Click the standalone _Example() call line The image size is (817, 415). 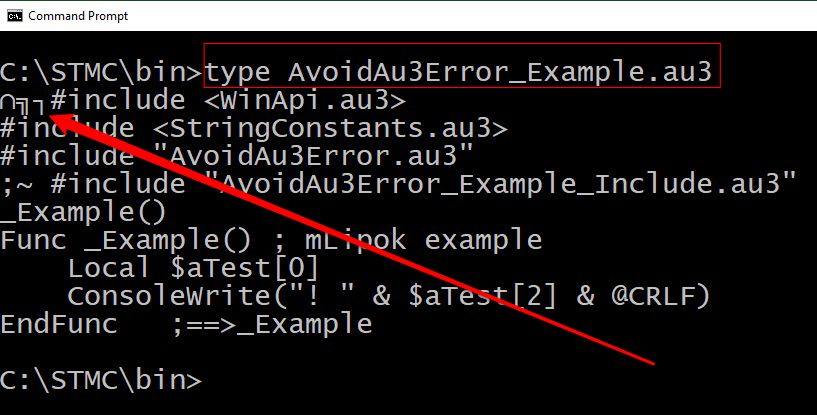pyautogui.click(x=83, y=212)
